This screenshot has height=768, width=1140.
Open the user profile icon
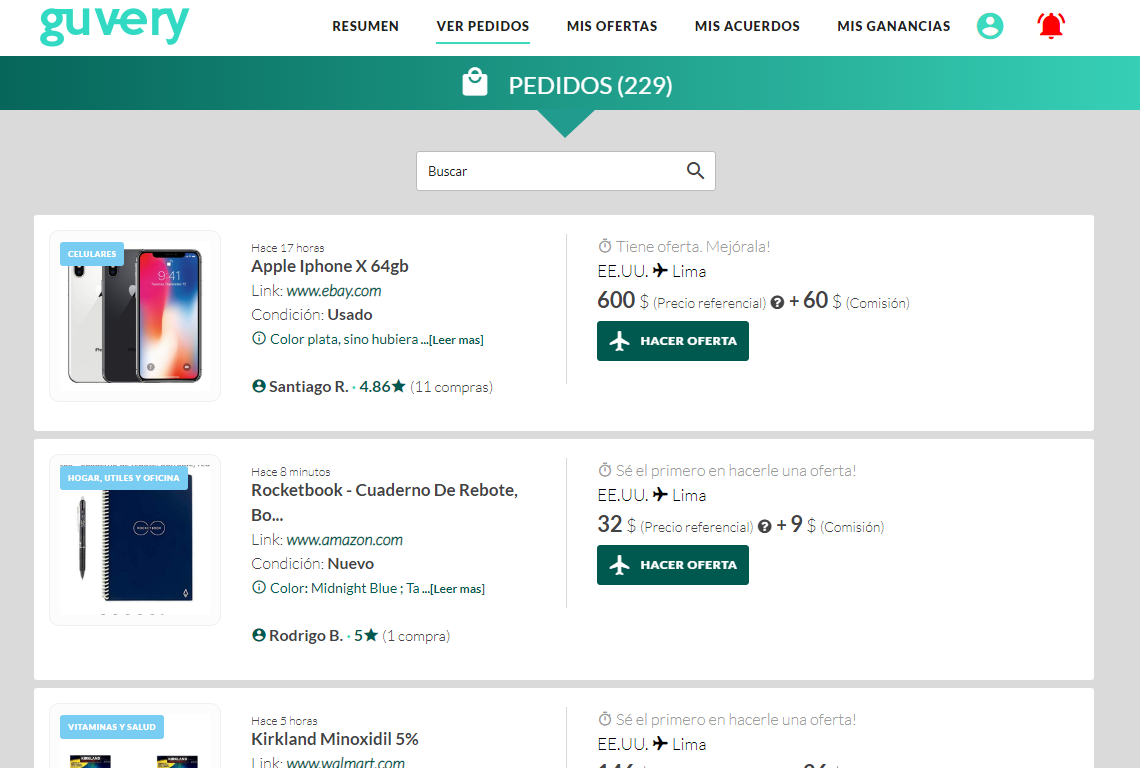(x=990, y=26)
